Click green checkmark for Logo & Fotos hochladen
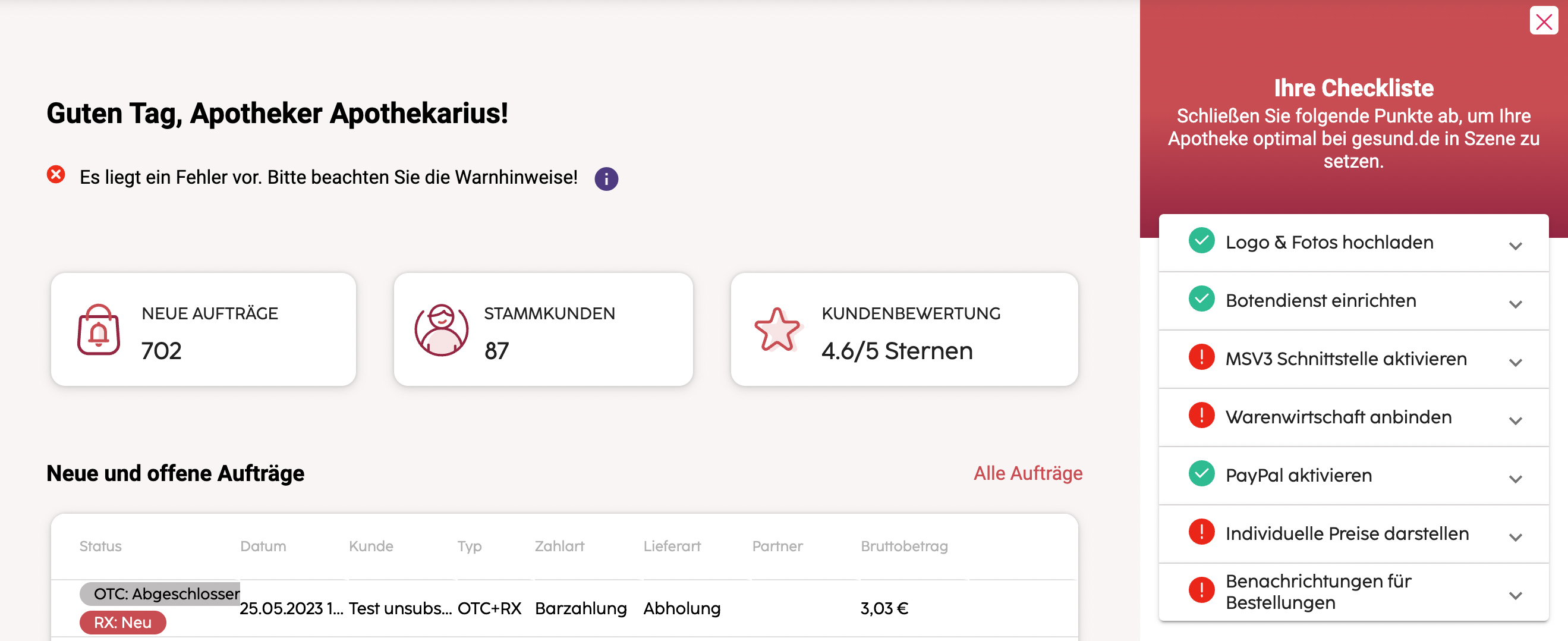1568x641 pixels. point(1201,240)
